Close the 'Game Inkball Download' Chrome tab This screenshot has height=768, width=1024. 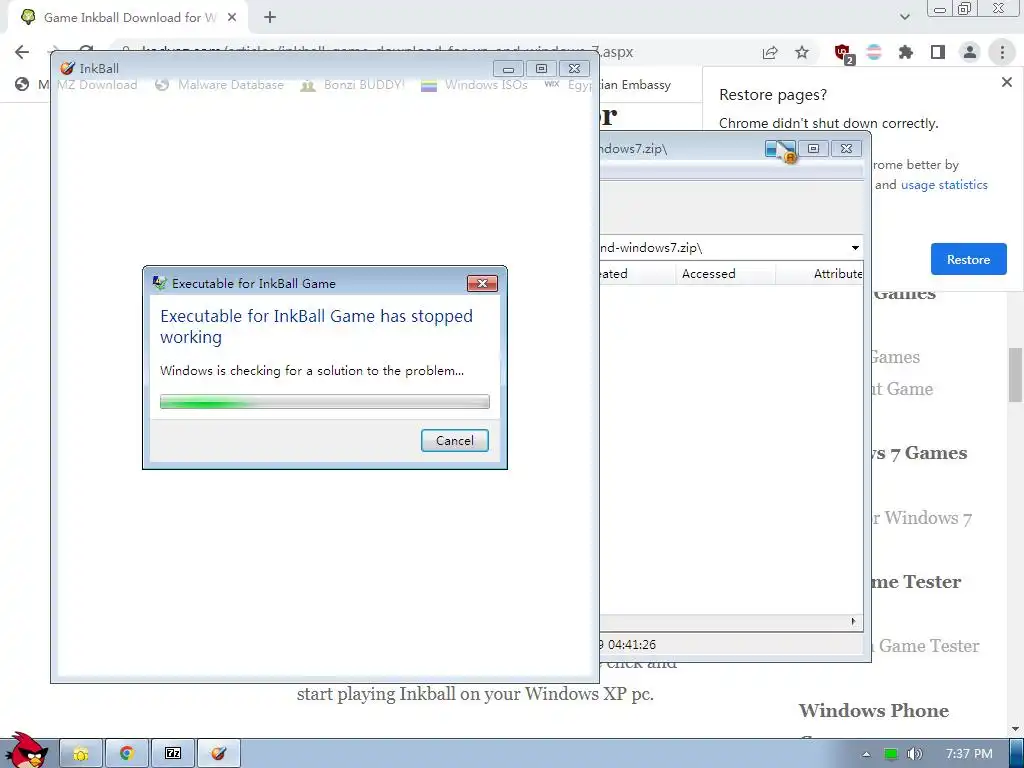pos(232,18)
